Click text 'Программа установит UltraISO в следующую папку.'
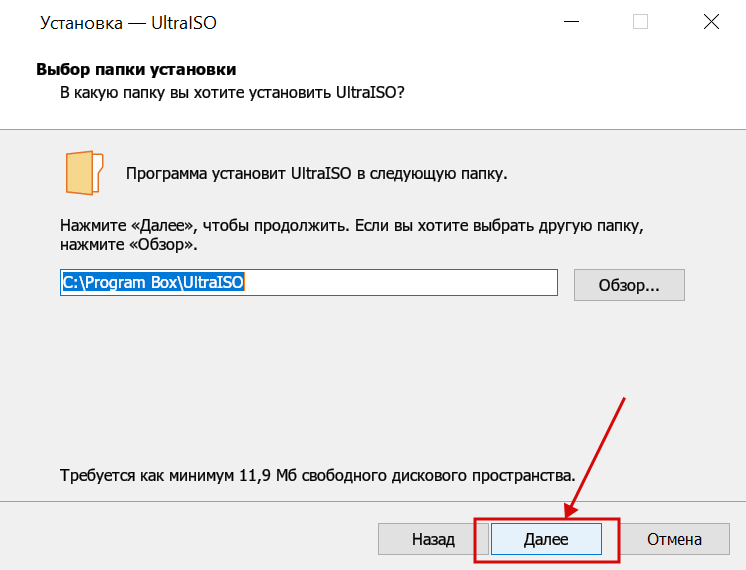This screenshot has width=746, height=570. tap(316, 174)
